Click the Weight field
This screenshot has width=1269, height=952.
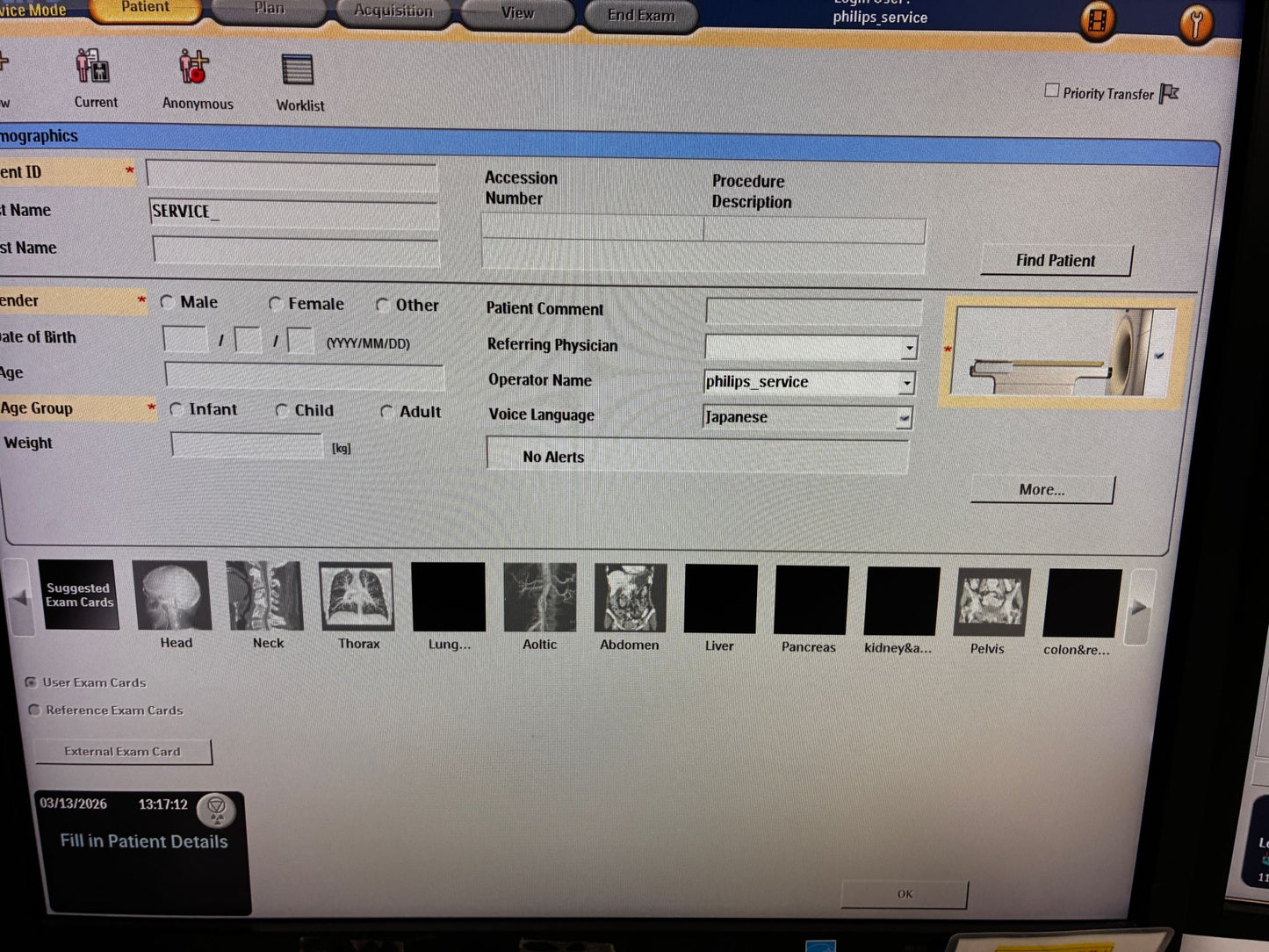[248, 445]
